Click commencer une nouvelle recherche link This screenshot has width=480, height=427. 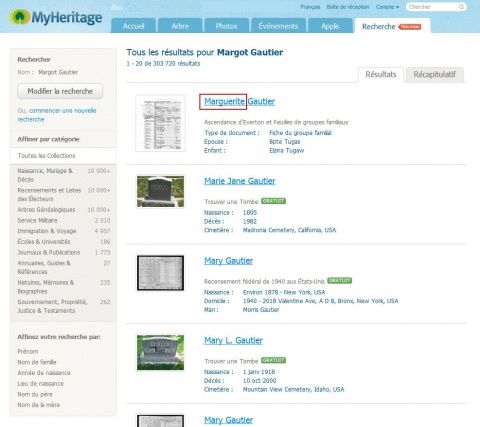(57, 115)
